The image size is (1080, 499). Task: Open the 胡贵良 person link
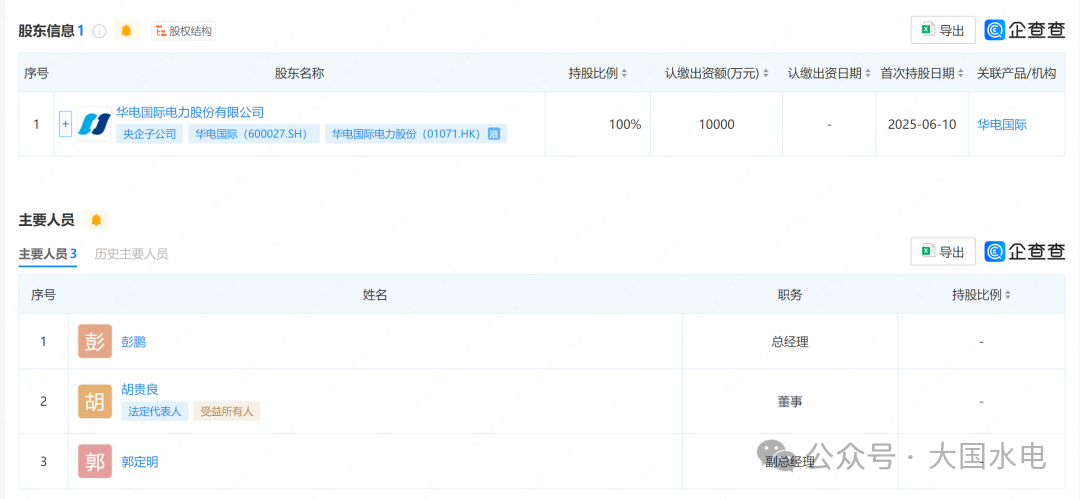pos(140,389)
